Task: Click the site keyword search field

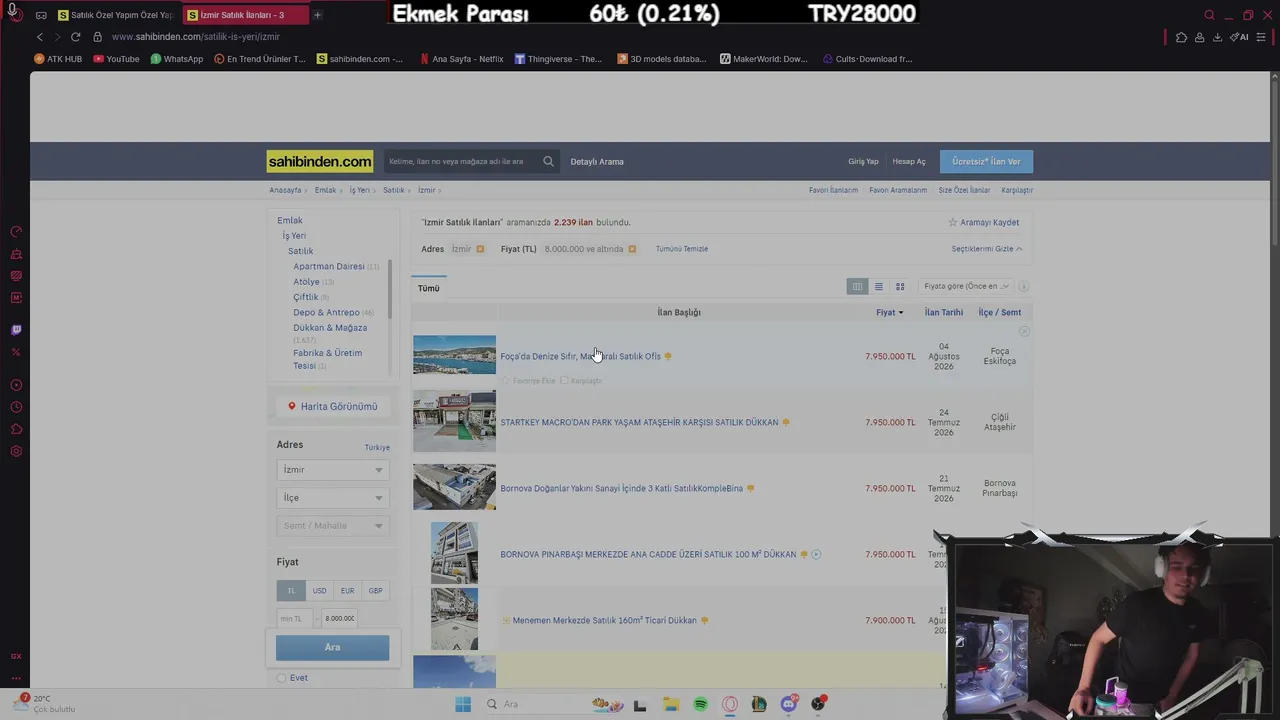Action: click(x=462, y=161)
